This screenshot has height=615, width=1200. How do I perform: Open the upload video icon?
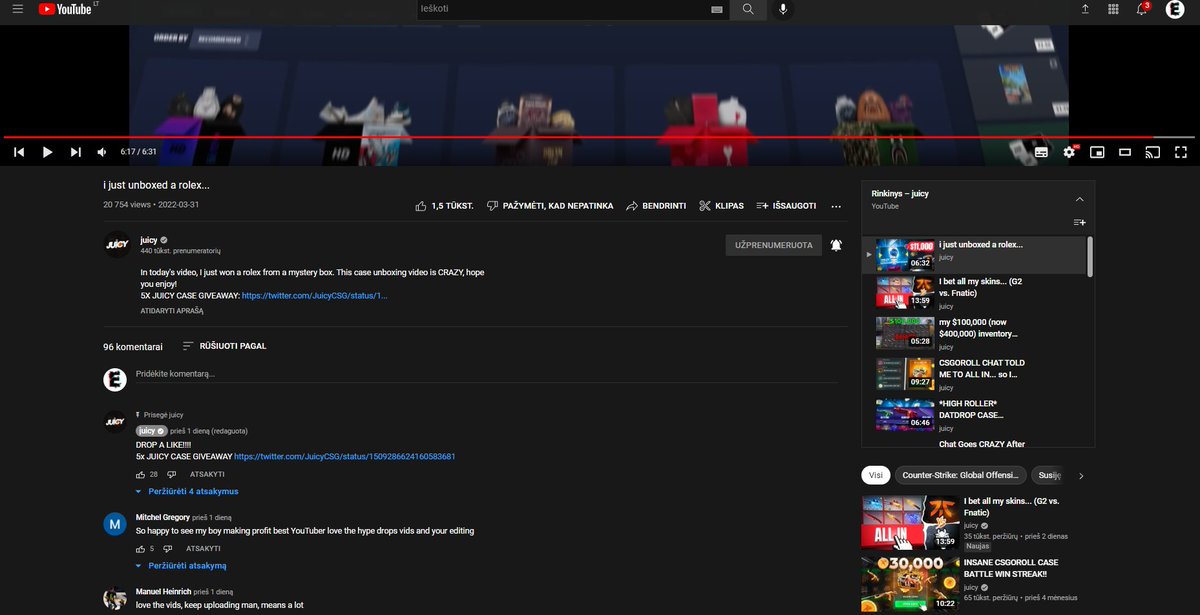click(1086, 9)
